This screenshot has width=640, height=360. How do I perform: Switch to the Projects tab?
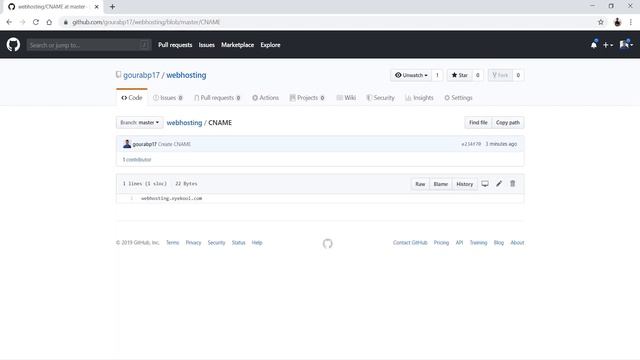pos(307,98)
